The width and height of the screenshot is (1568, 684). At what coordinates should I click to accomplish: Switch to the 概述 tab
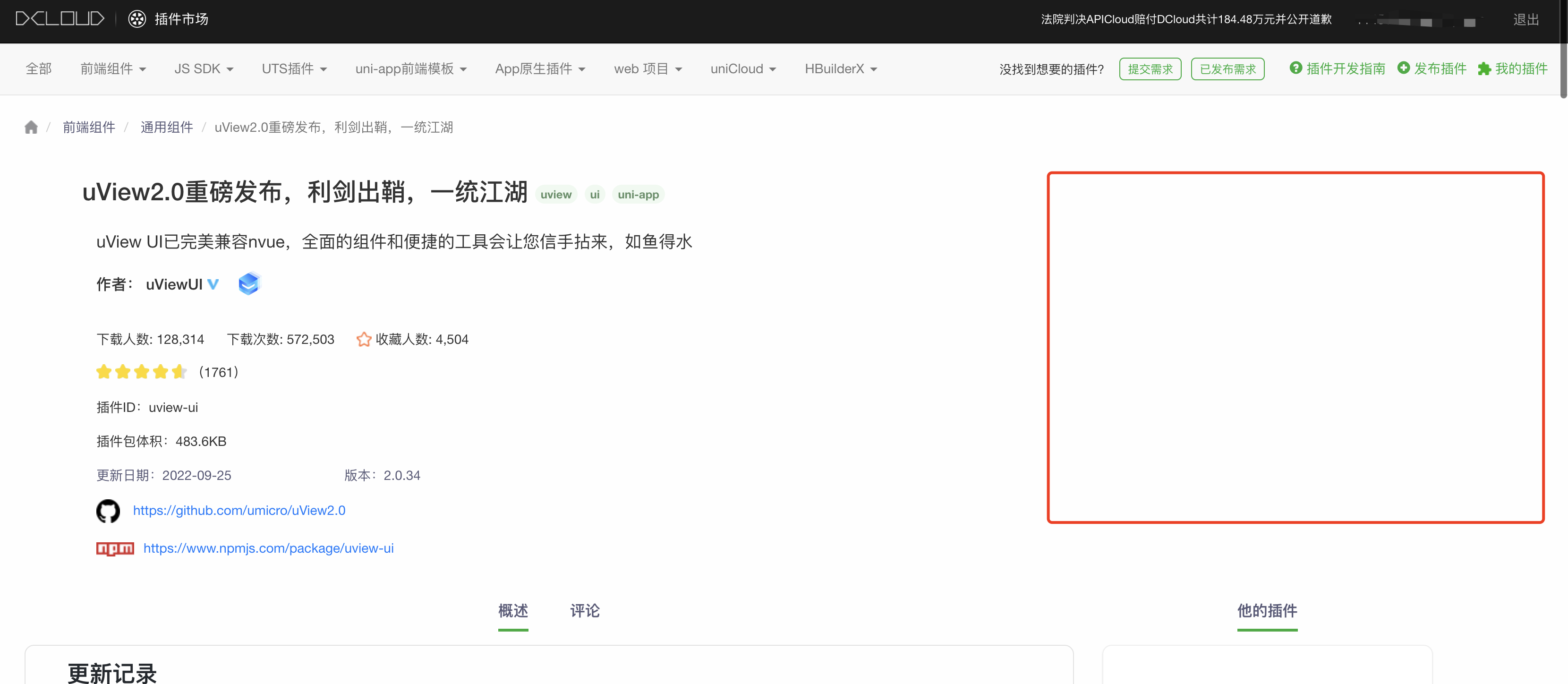513,611
